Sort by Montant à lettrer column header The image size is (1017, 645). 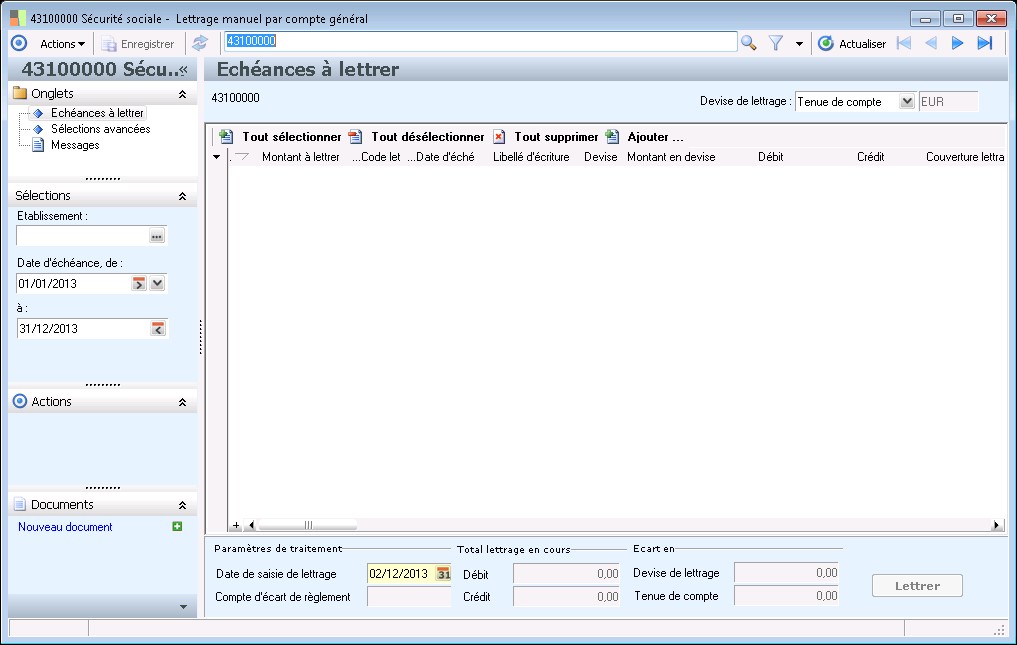300,157
